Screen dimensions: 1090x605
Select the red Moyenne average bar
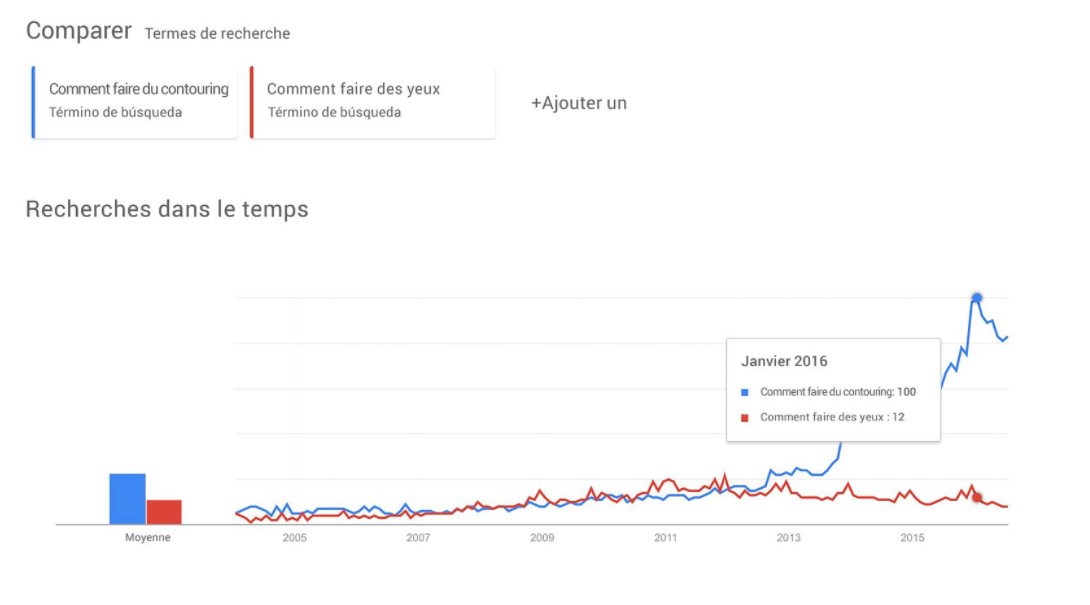164,511
